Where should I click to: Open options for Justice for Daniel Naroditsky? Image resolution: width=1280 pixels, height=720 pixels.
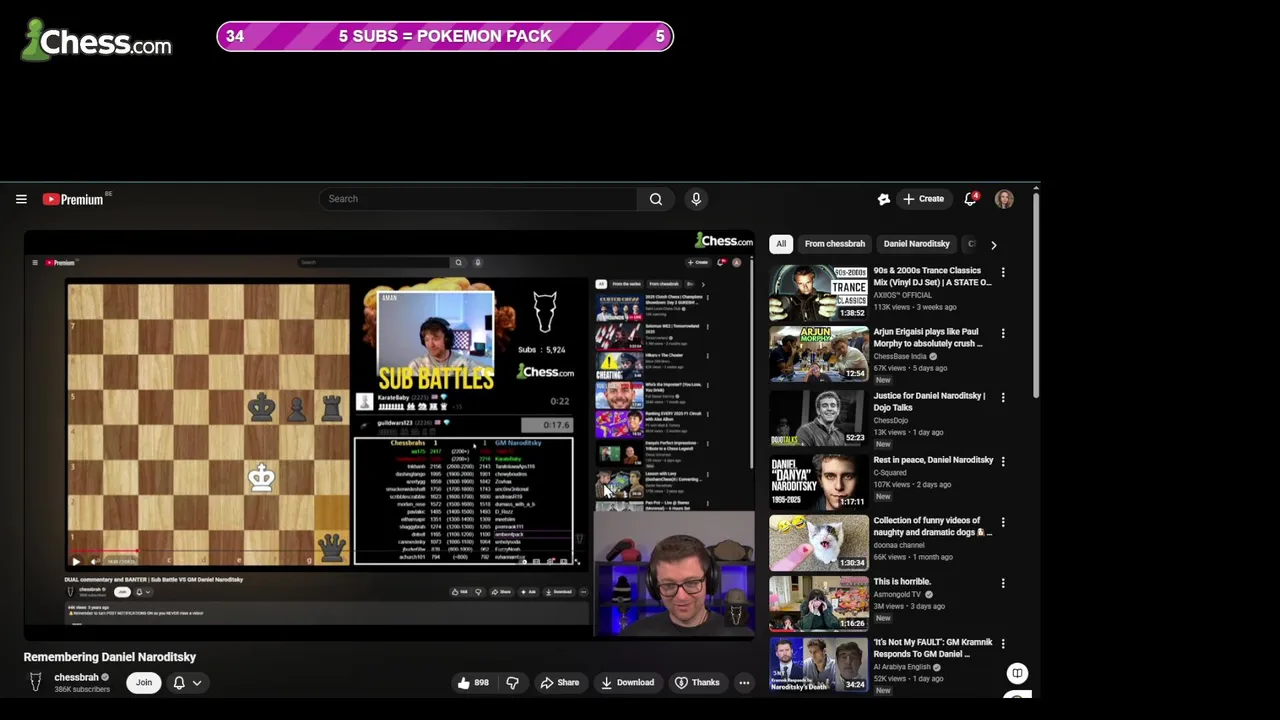pos(1003,397)
